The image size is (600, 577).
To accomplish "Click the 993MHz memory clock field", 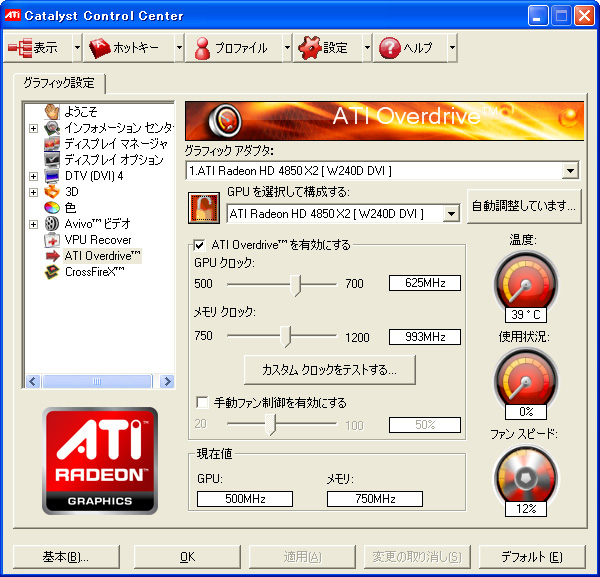I will pos(425,337).
